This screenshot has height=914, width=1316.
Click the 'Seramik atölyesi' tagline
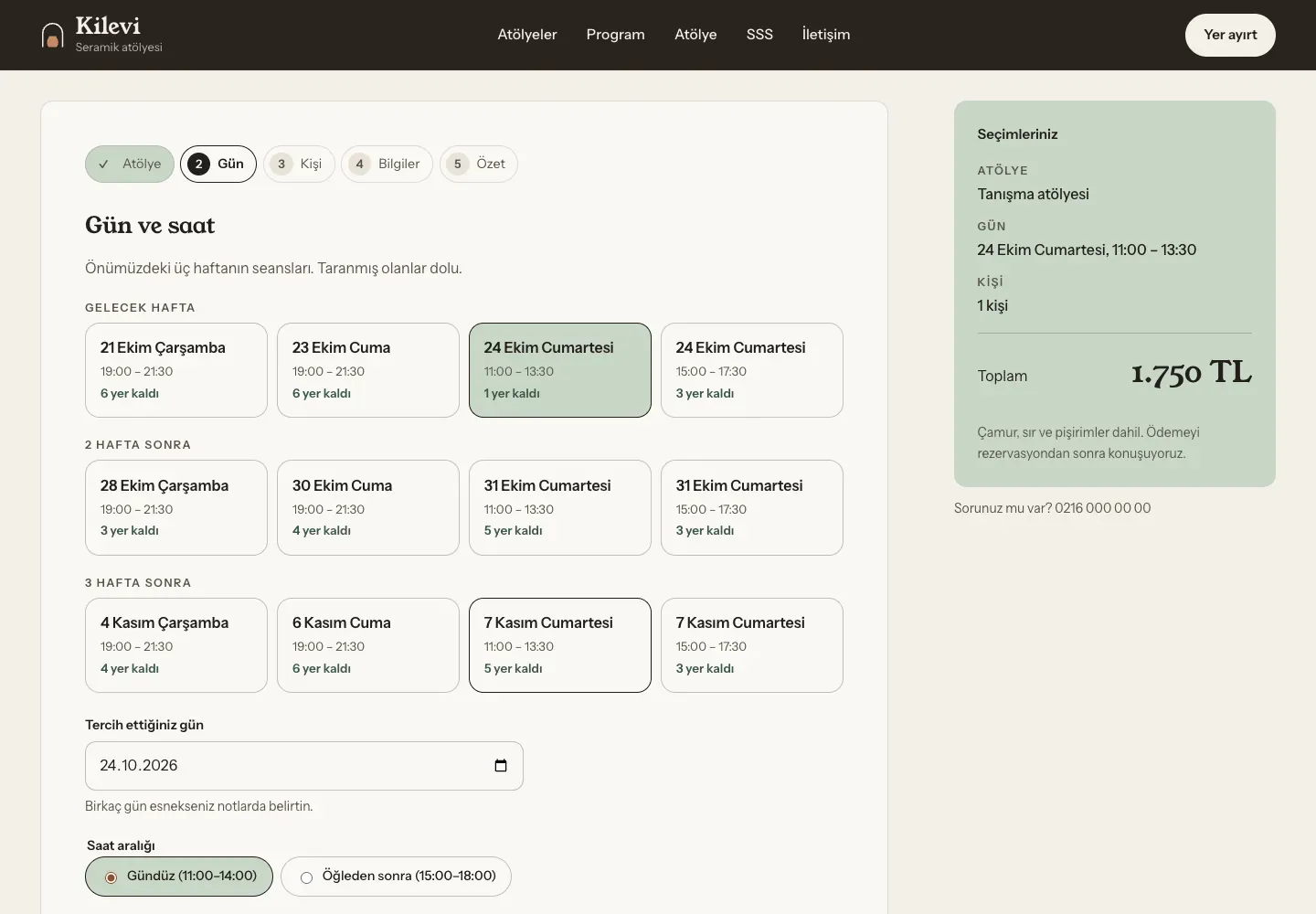tap(119, 48)
